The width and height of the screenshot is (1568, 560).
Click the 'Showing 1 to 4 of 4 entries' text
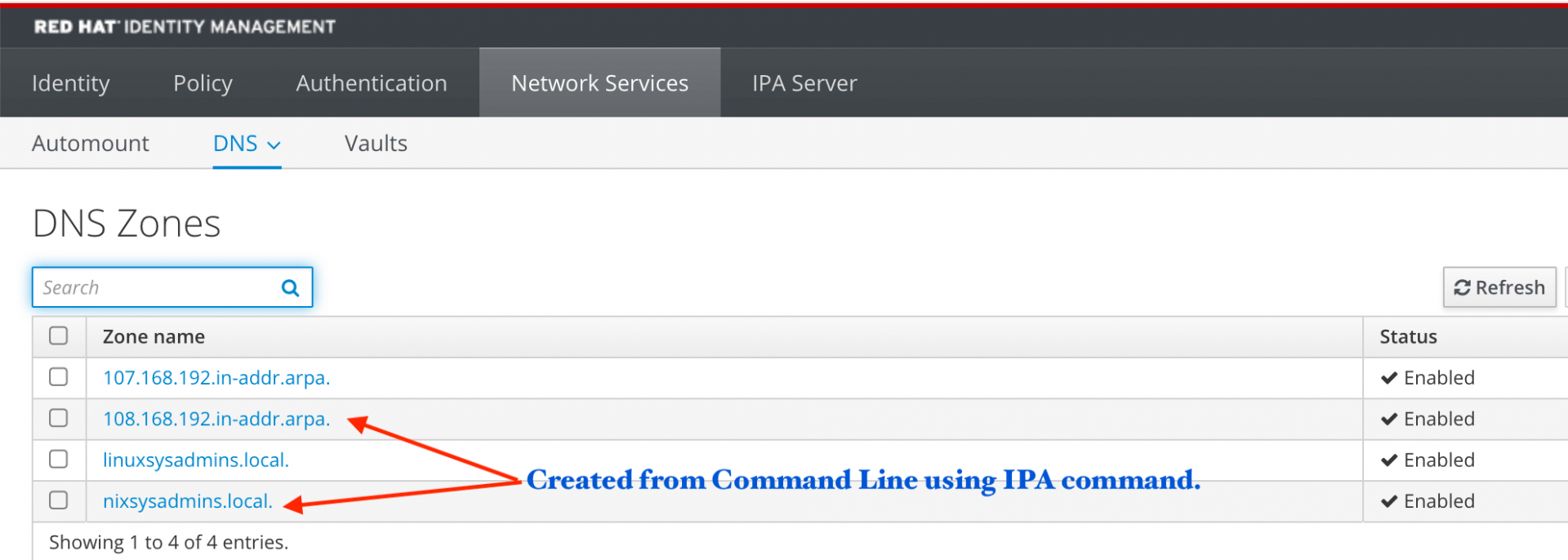tap(168, 542)
